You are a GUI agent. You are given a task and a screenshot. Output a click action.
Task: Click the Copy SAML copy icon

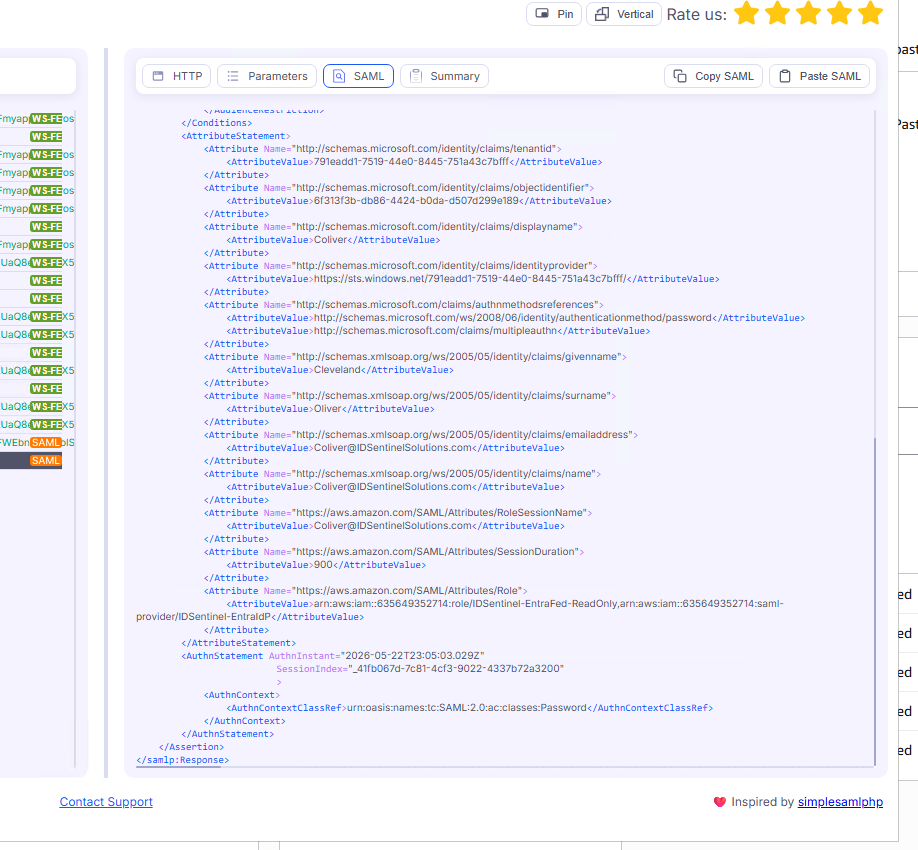pos(680,76)
